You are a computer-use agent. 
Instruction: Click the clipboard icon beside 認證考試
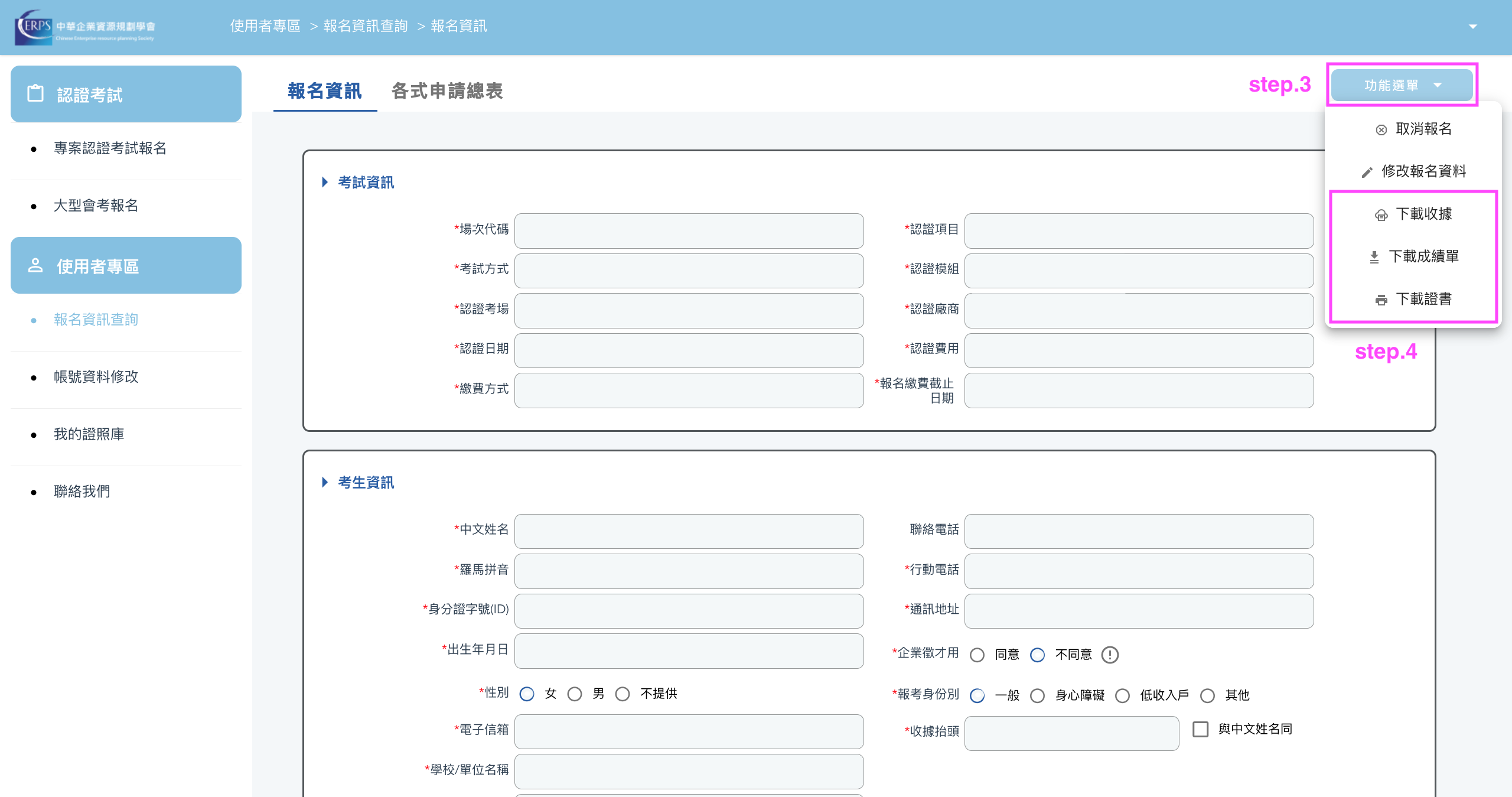click(x=35, y=93)
